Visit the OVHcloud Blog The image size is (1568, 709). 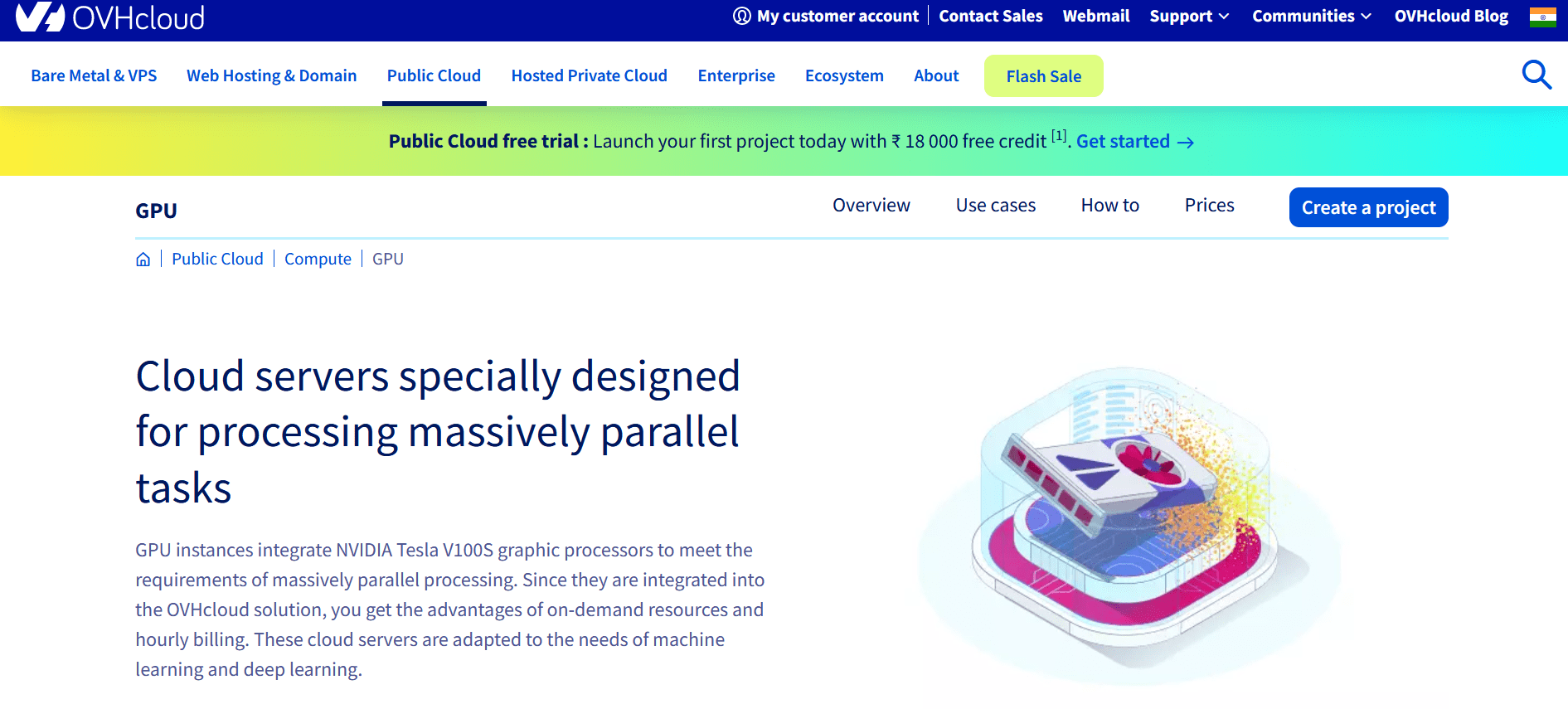[x=1451, y=17]
